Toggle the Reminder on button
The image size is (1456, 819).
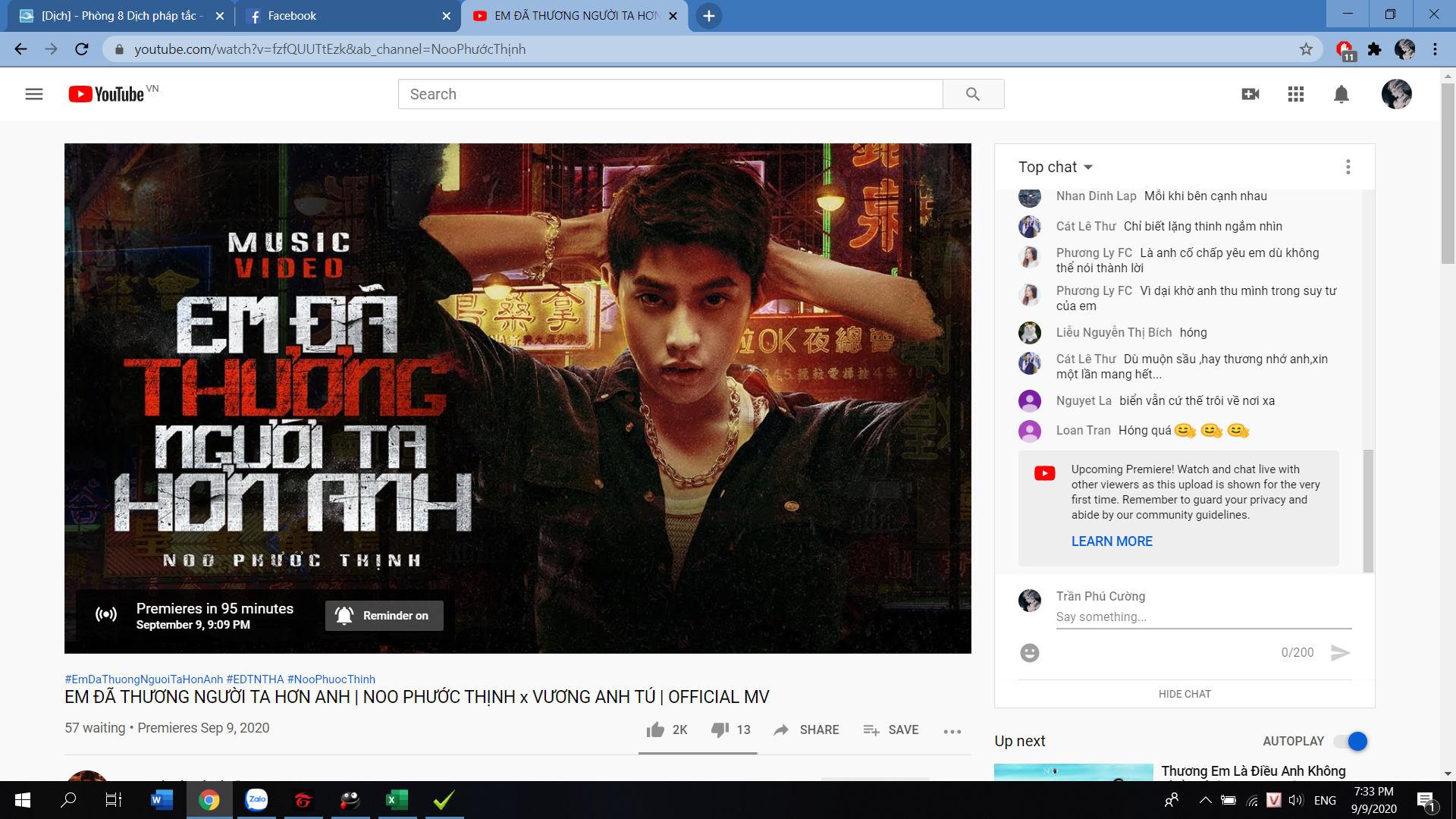[x=384, y=616]
